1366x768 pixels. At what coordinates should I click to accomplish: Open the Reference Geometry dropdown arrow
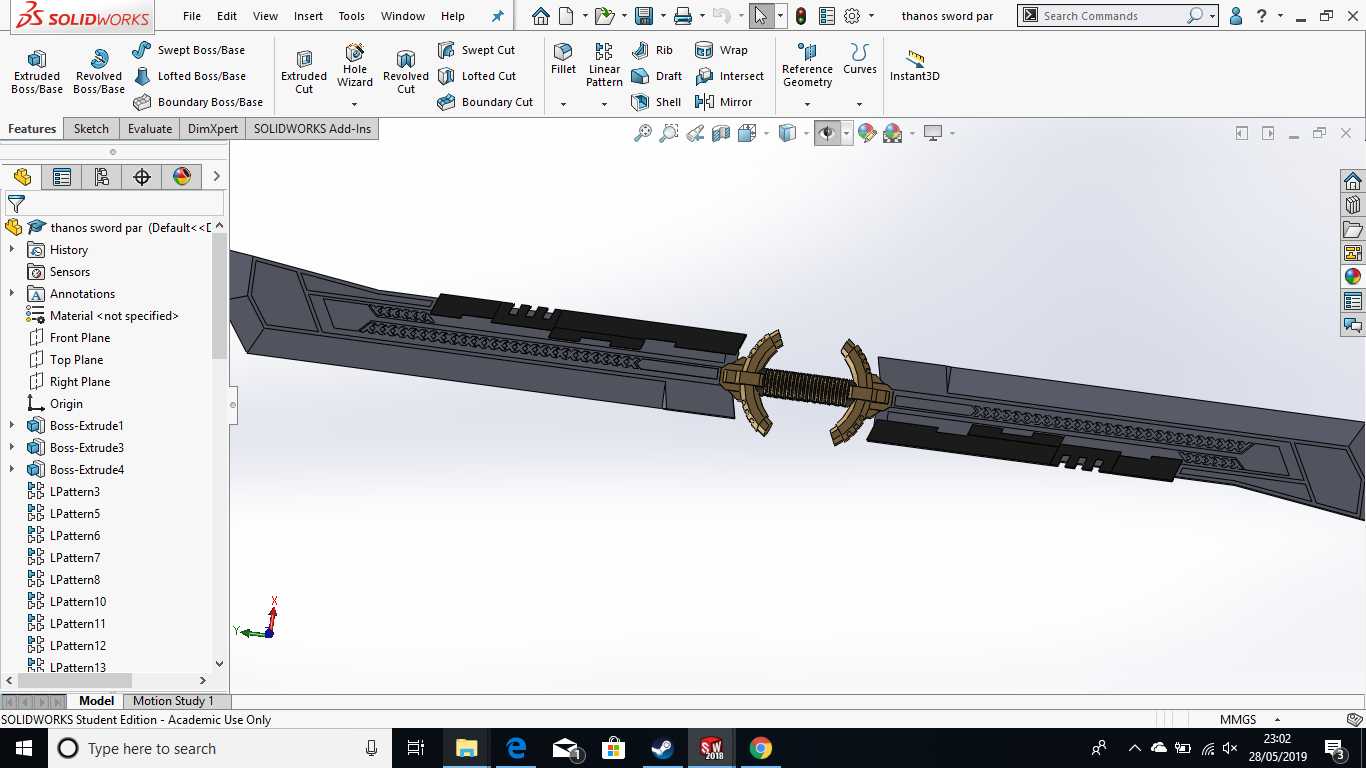point(807,104)
